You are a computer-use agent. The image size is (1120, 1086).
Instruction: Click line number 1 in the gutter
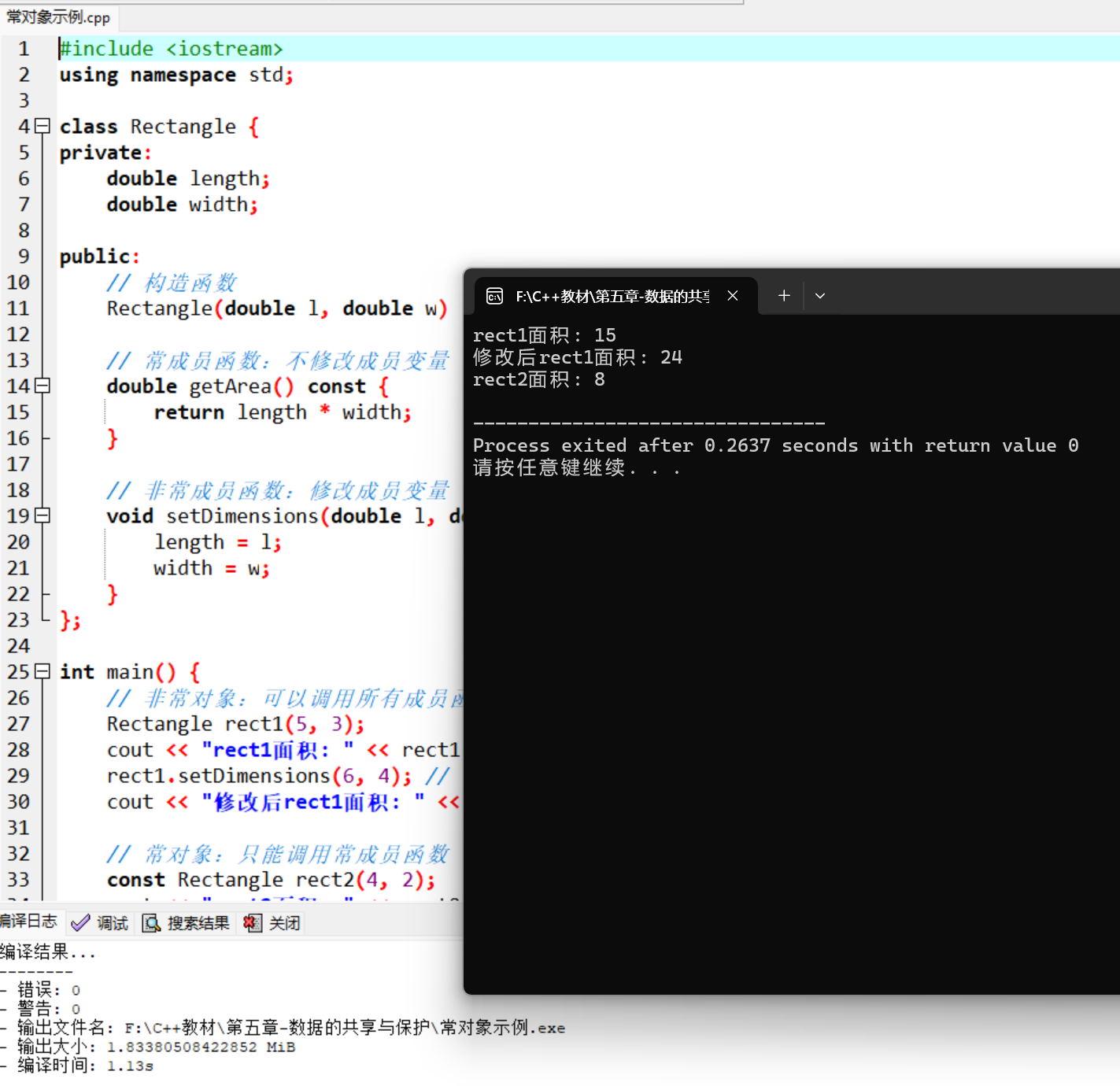tap(24, 49)
